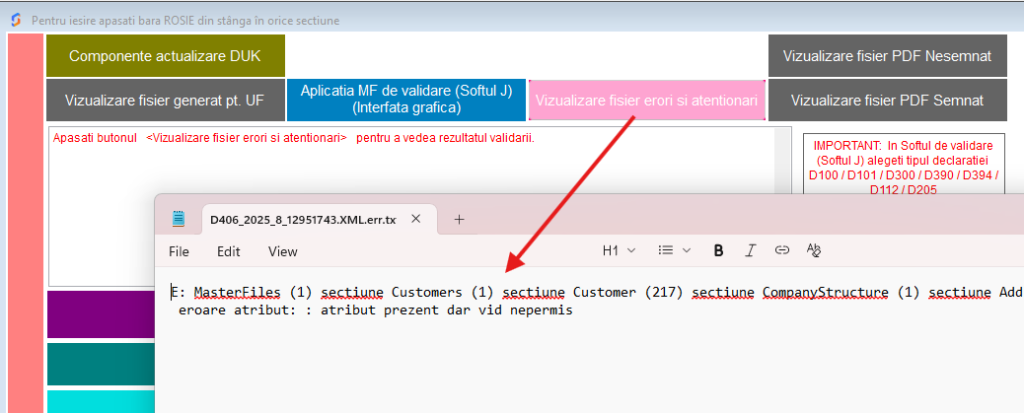Close the D406 XML.err.txt tab
This screenshot has width=1024, height=413.
click(x=417, y=219)
